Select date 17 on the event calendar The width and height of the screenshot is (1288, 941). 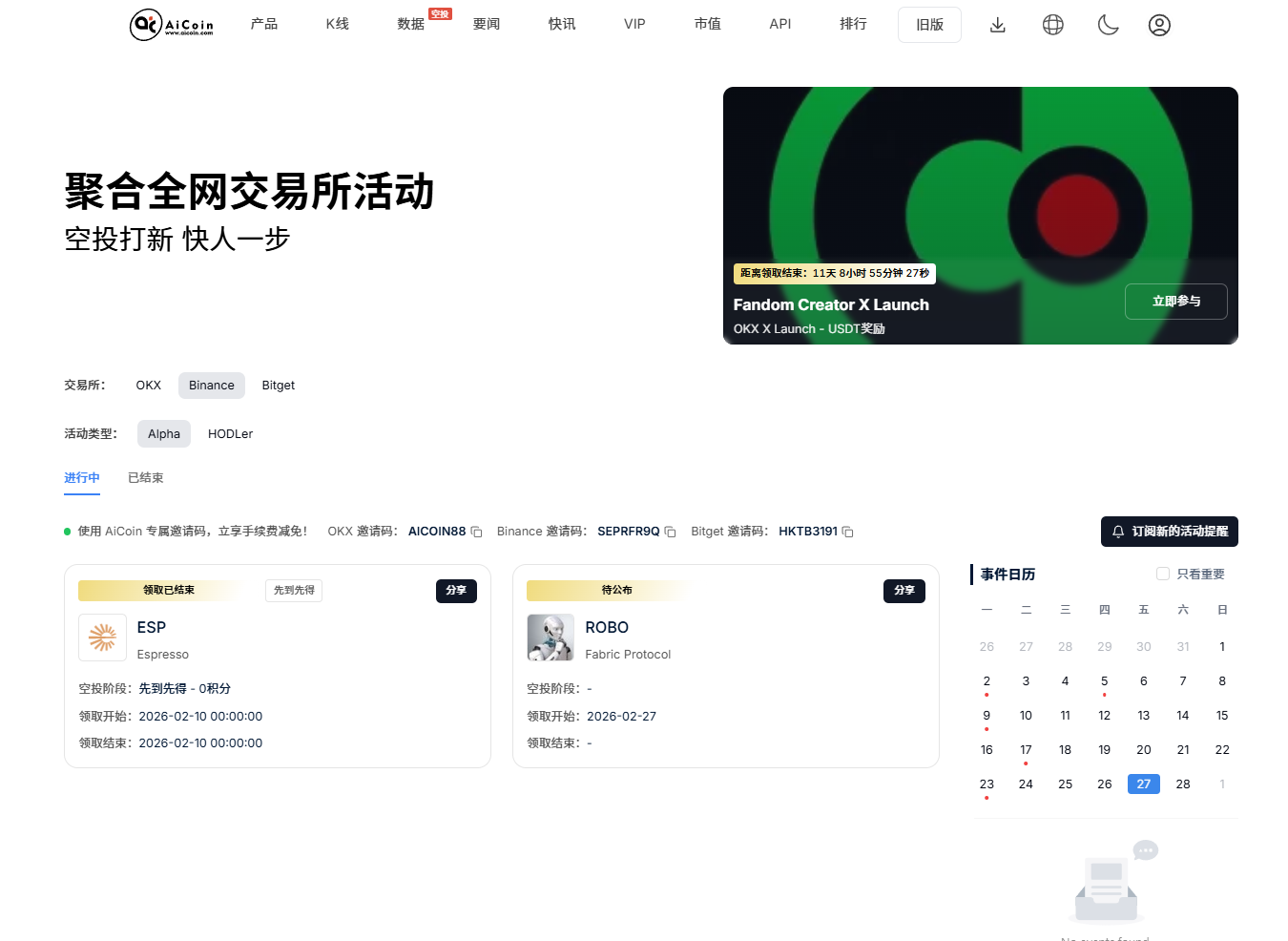pyautogui.click(x=1026, y=749)
